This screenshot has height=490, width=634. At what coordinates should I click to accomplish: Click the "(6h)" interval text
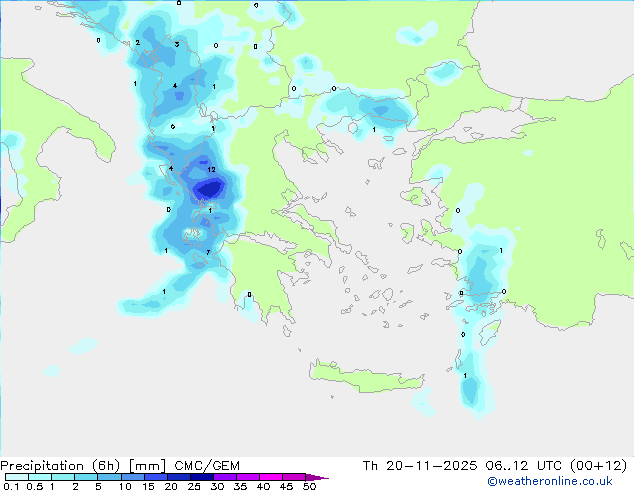tap(106, 466)
